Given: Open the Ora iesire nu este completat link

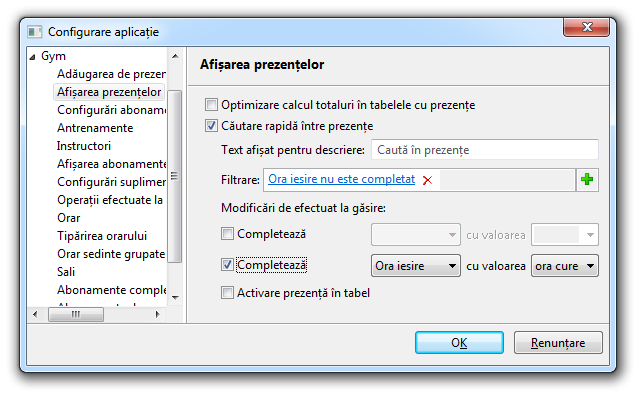Looking at the screenshot, I should pos(341,179).
